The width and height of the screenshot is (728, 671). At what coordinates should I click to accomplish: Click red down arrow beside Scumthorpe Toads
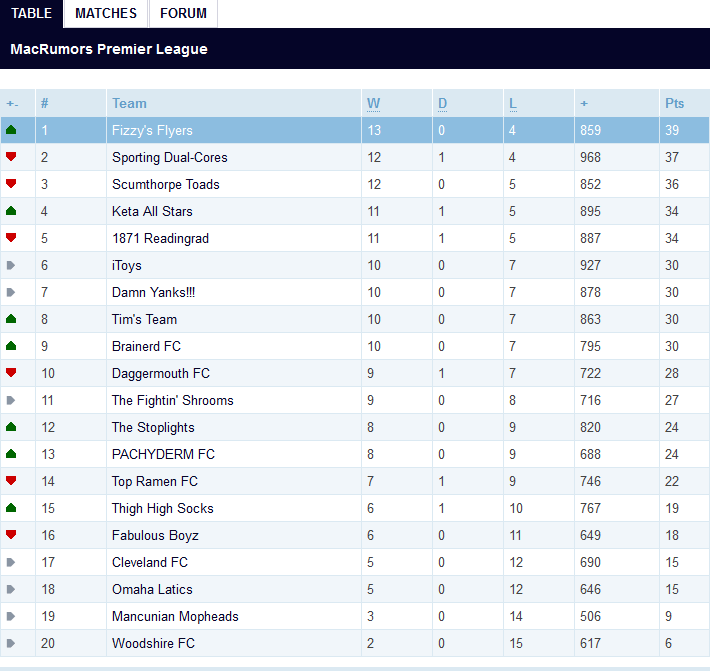click(x=11, y=184)
